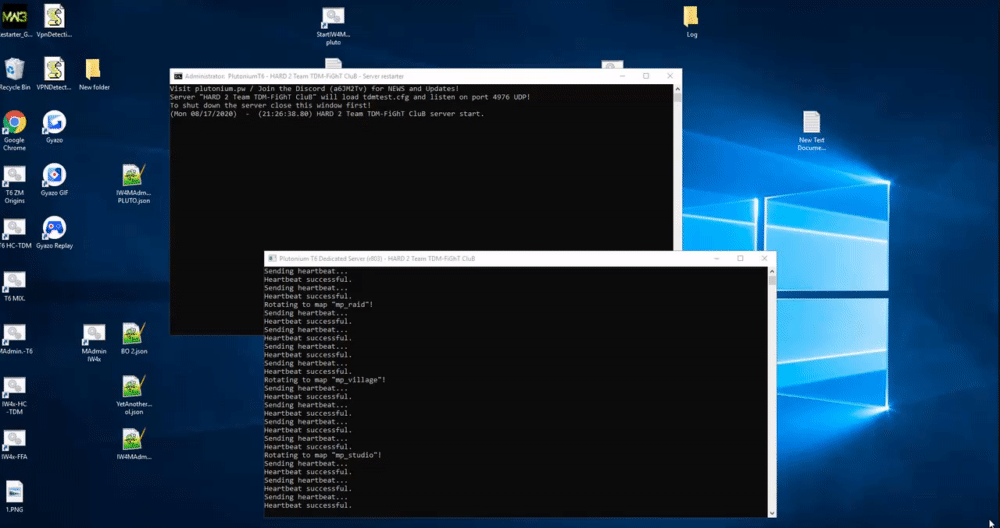Open Plutonium T6 Dedicated Server window's system menu icon
Screen dimensions: 1000x528
pyautogui.click(x=272, y=258)
